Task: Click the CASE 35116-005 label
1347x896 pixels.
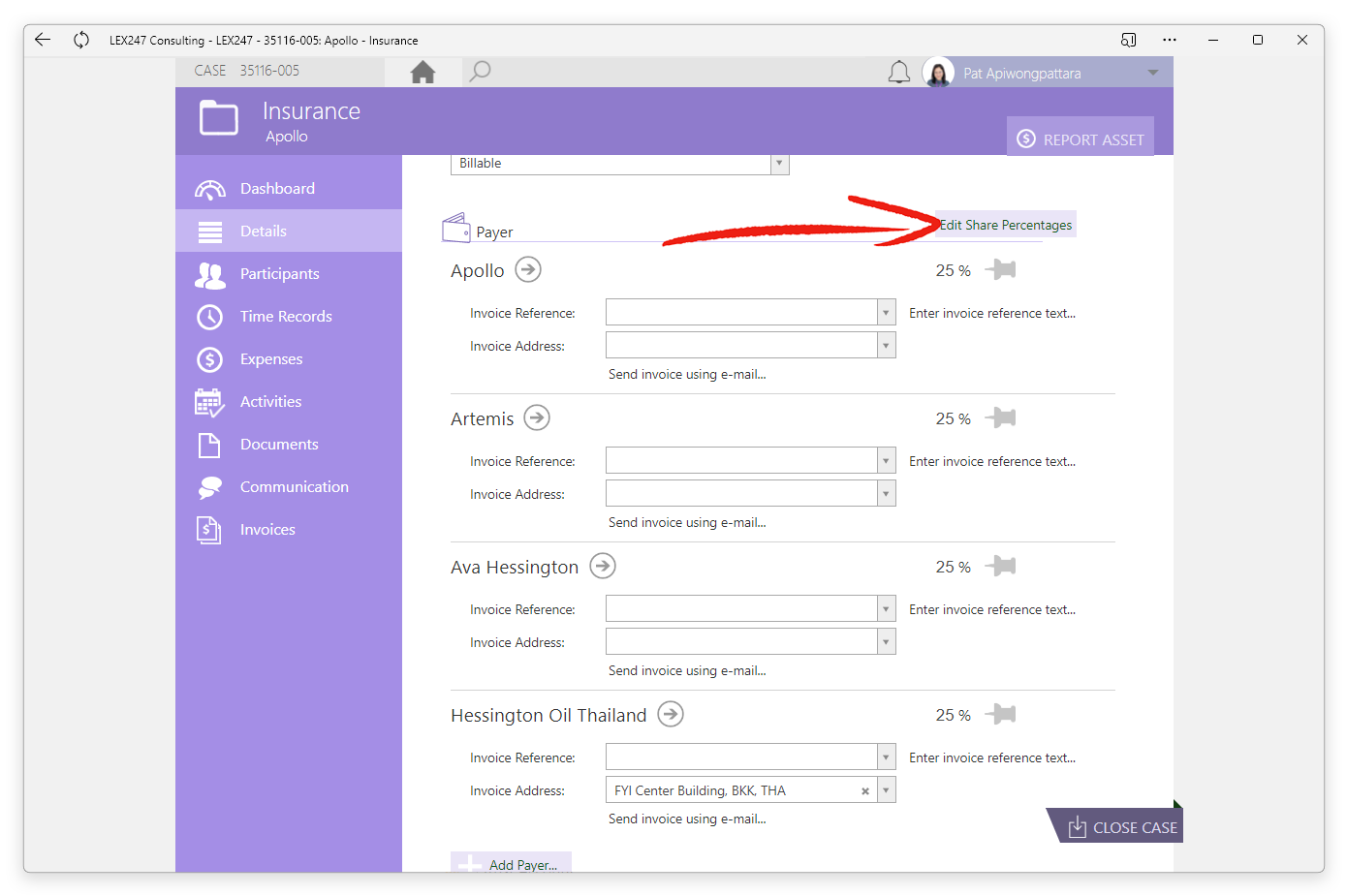Action: pos(247,71)
